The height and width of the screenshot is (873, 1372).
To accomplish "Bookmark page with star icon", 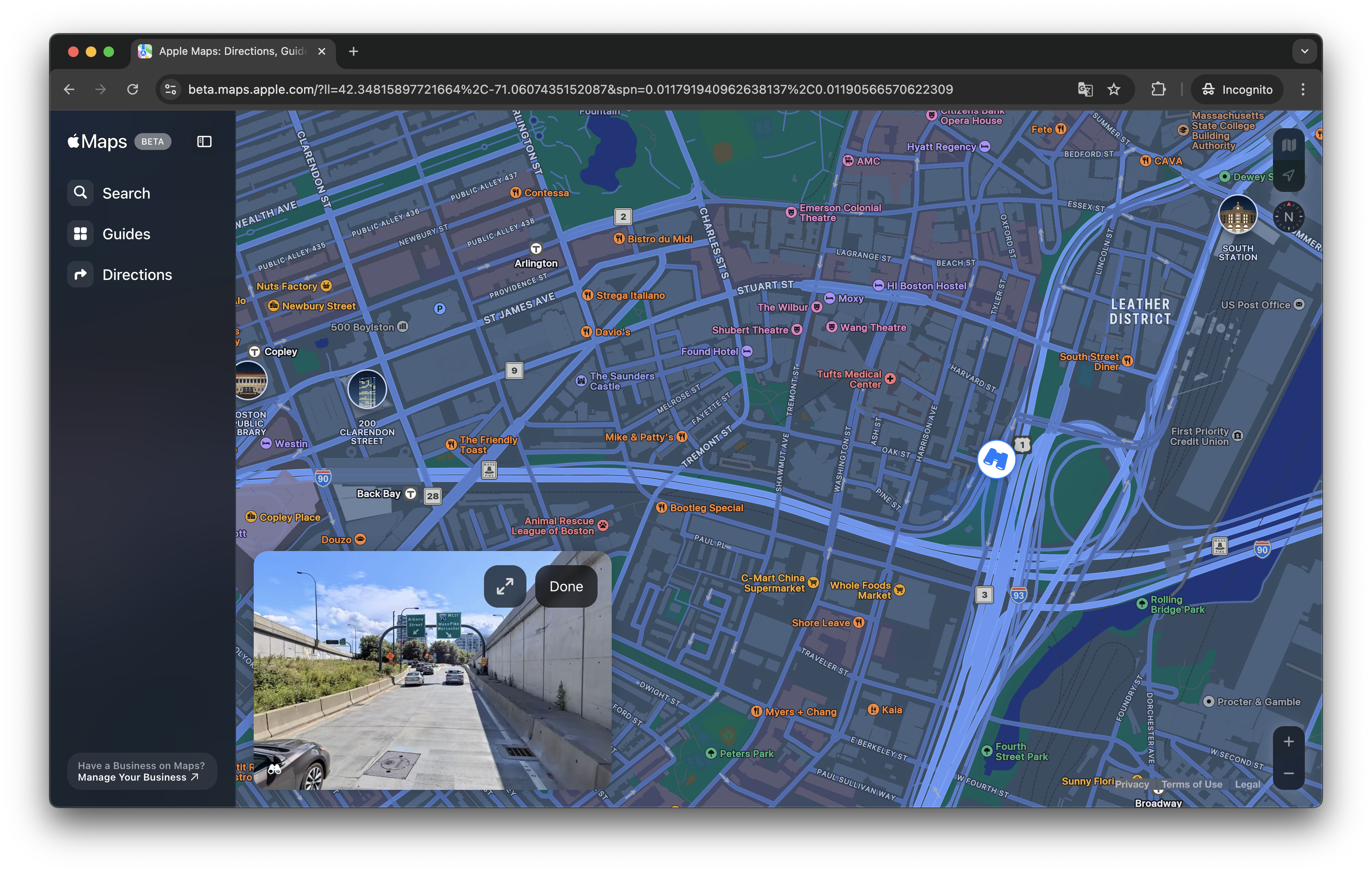I will (1113, 89).
